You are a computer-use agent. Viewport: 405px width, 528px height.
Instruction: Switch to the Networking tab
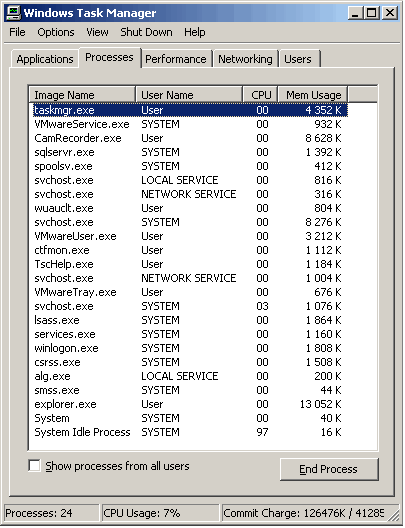pos(245,59)
